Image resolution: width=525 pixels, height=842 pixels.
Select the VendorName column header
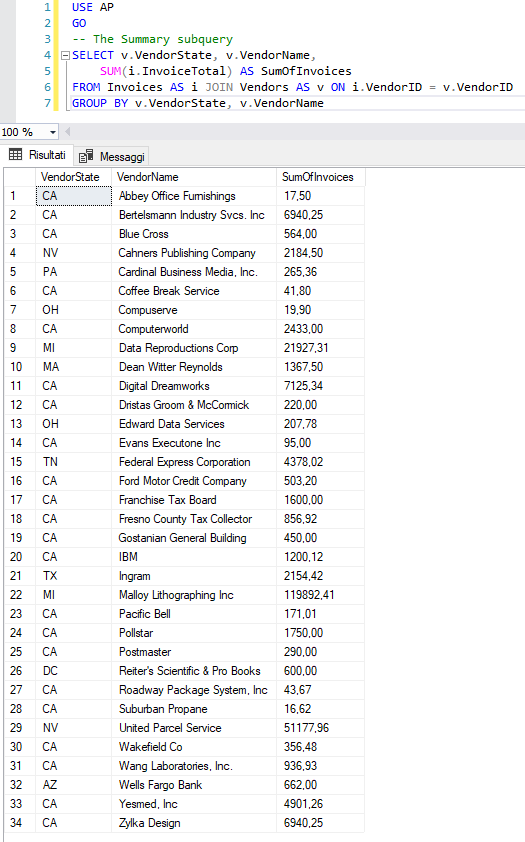click(x=194, y=177)
